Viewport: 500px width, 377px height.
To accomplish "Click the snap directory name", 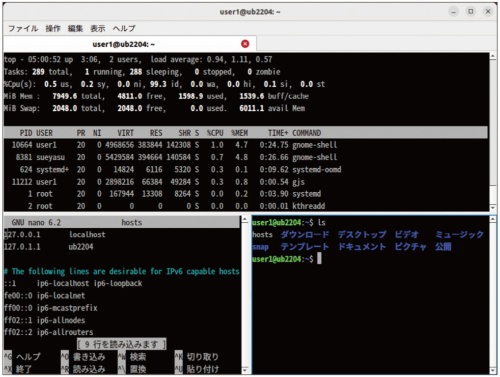I will pos(261,247).
